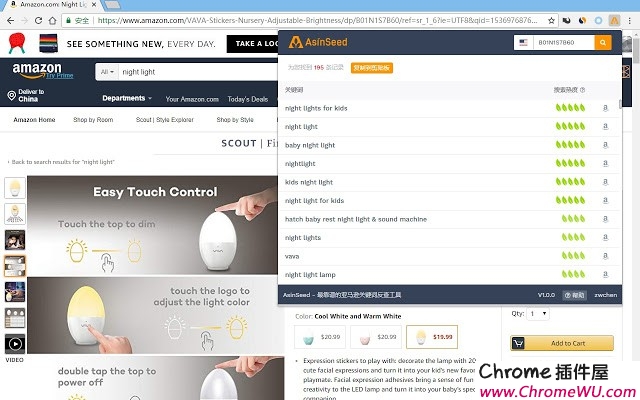Open Today's Deals navigation item

248,99
